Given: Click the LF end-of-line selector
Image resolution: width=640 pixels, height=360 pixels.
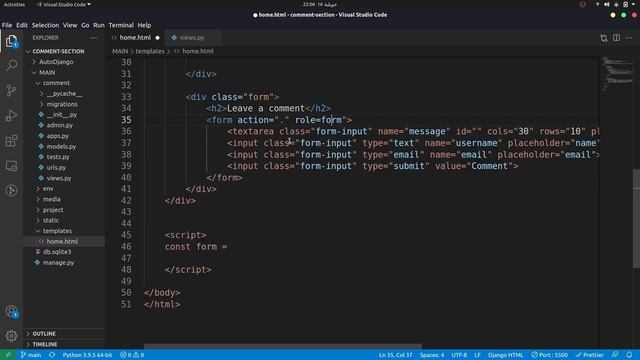Looking at the screenshot, I should coord(477,355).
